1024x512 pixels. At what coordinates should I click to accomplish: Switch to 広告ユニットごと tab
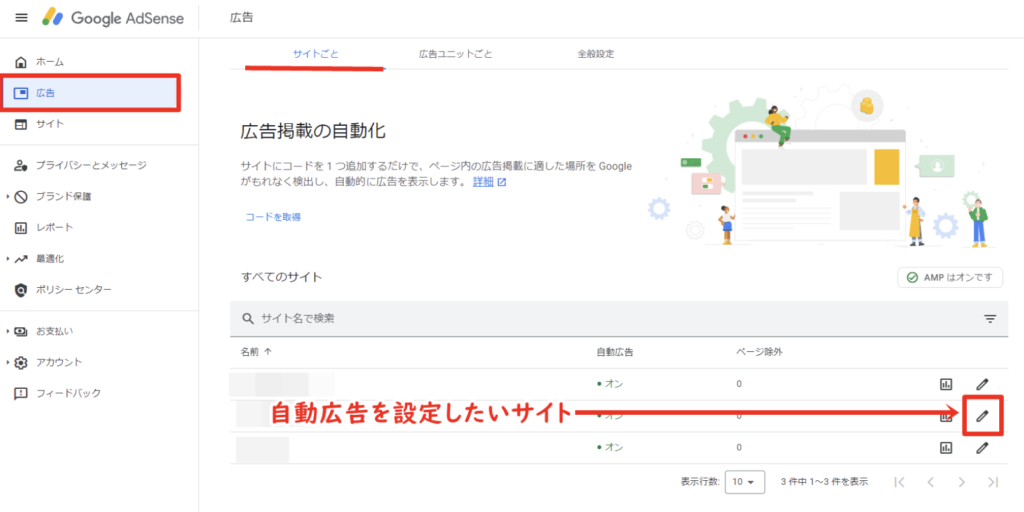click(x=455, y=54)
